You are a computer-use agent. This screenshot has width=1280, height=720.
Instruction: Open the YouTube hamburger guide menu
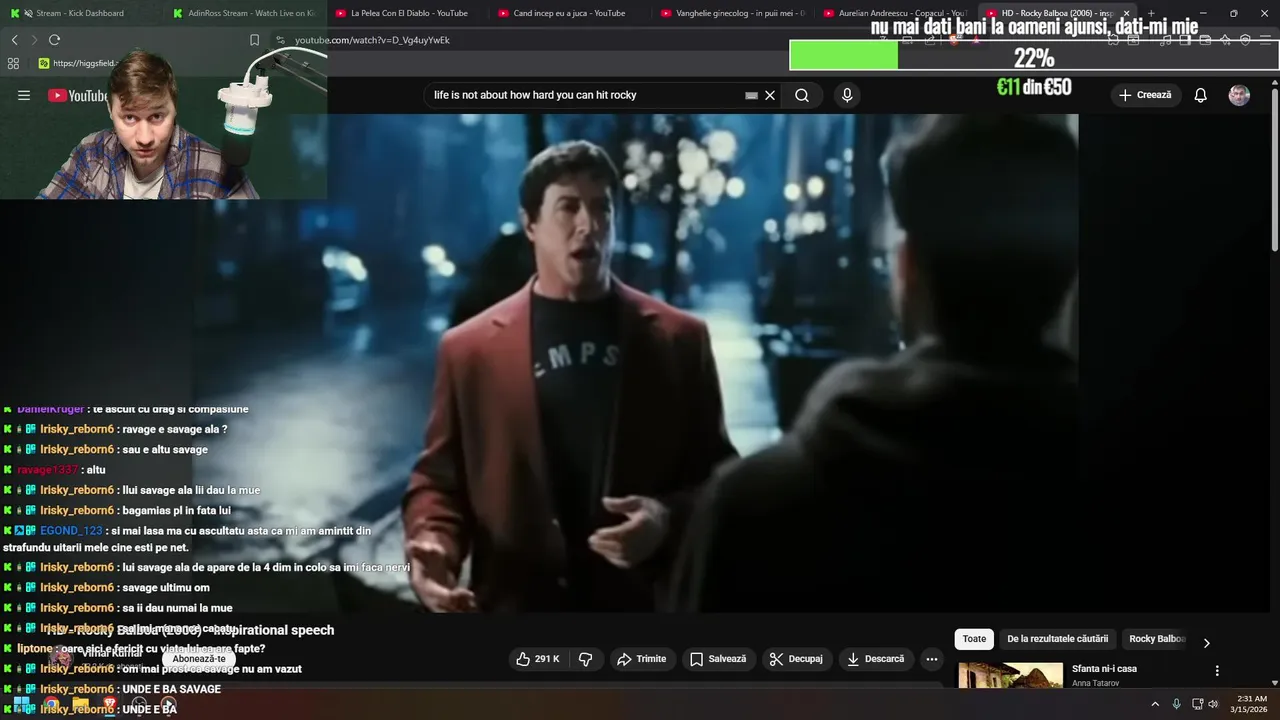(x=24, y=95)
